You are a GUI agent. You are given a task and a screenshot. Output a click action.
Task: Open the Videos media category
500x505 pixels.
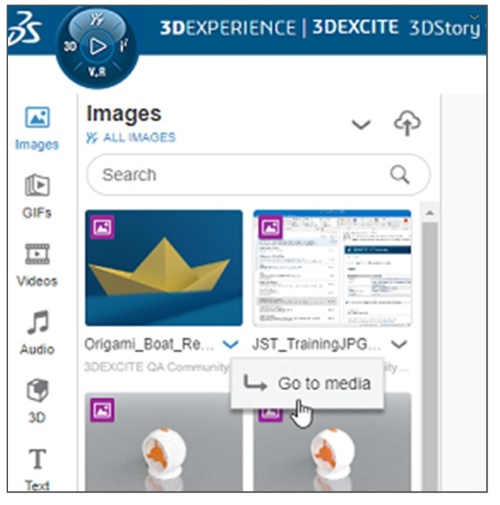pyautogui.click(x=37, y=265)
